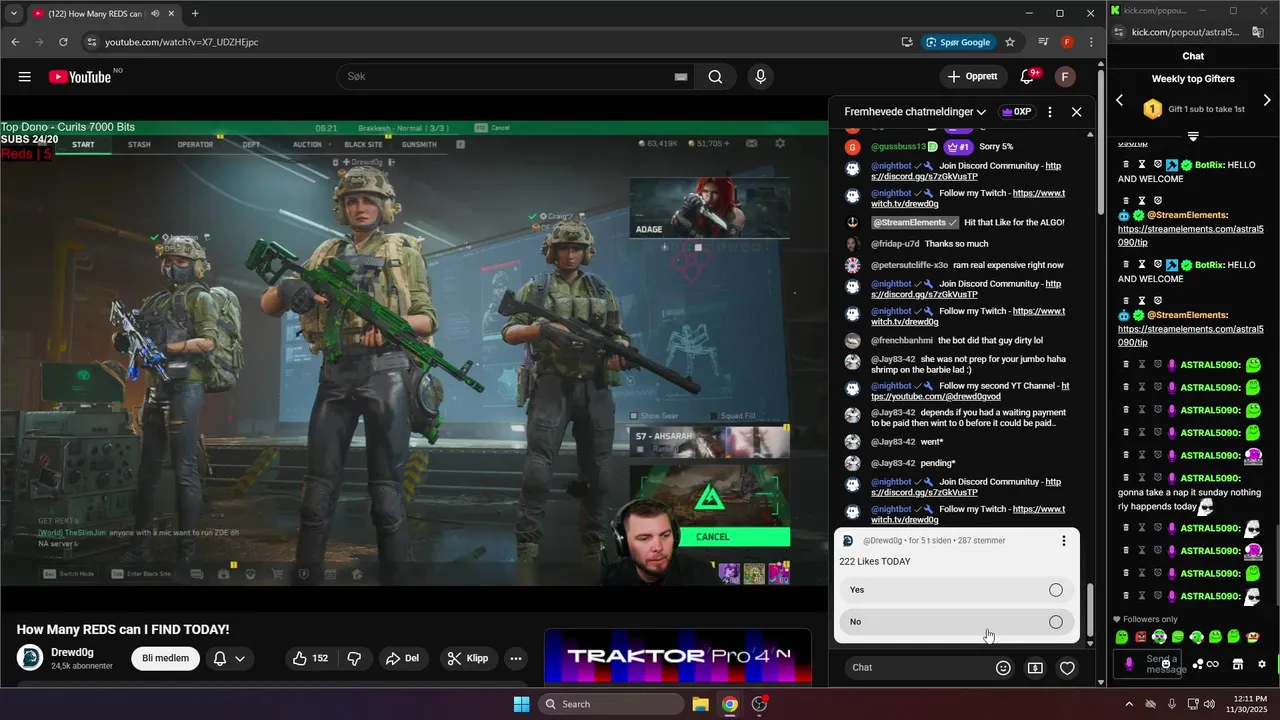Open a new Chrome tab
This screenshot has height=720, width=1280.
pos(195,14)
